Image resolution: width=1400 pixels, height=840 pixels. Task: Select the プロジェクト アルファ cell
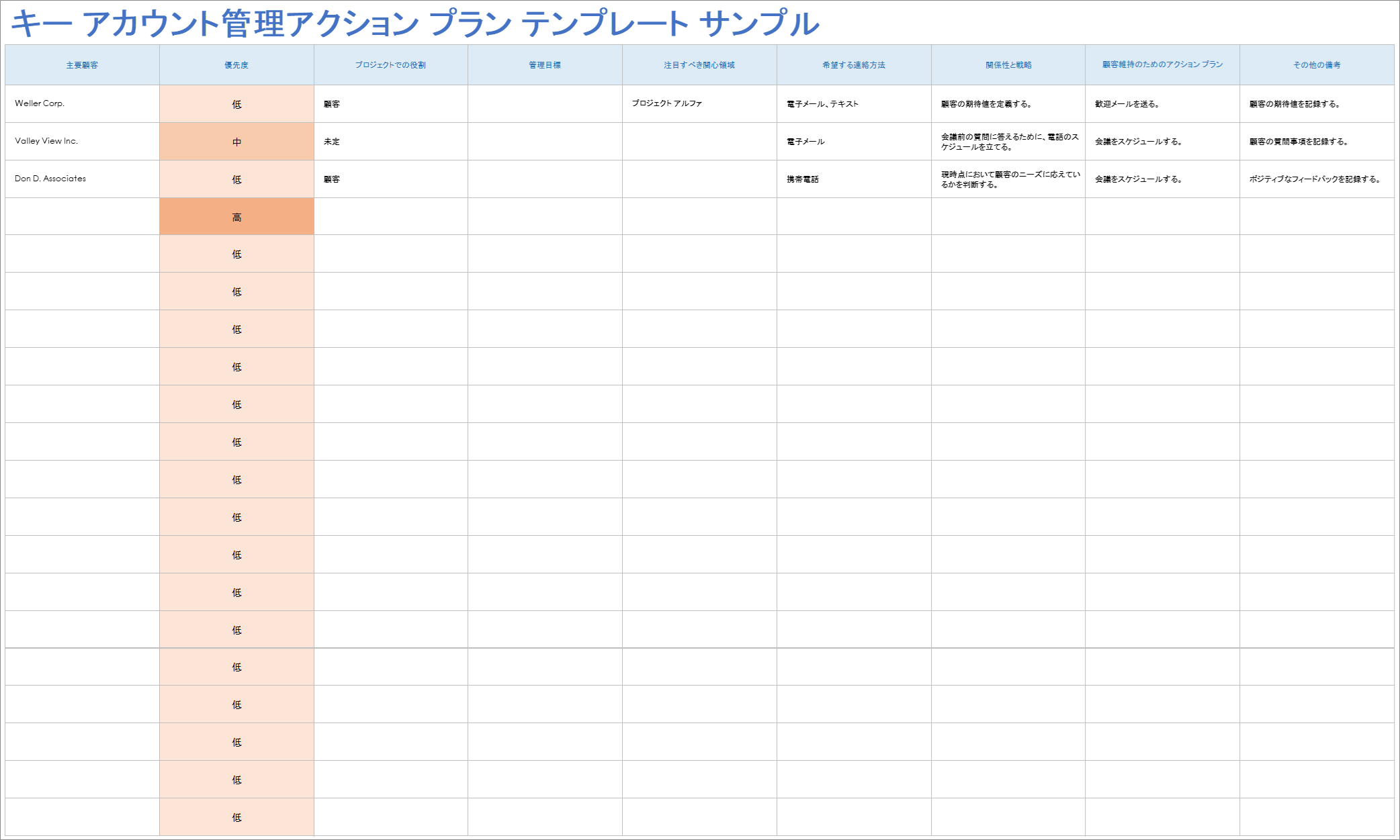(699, 103)
